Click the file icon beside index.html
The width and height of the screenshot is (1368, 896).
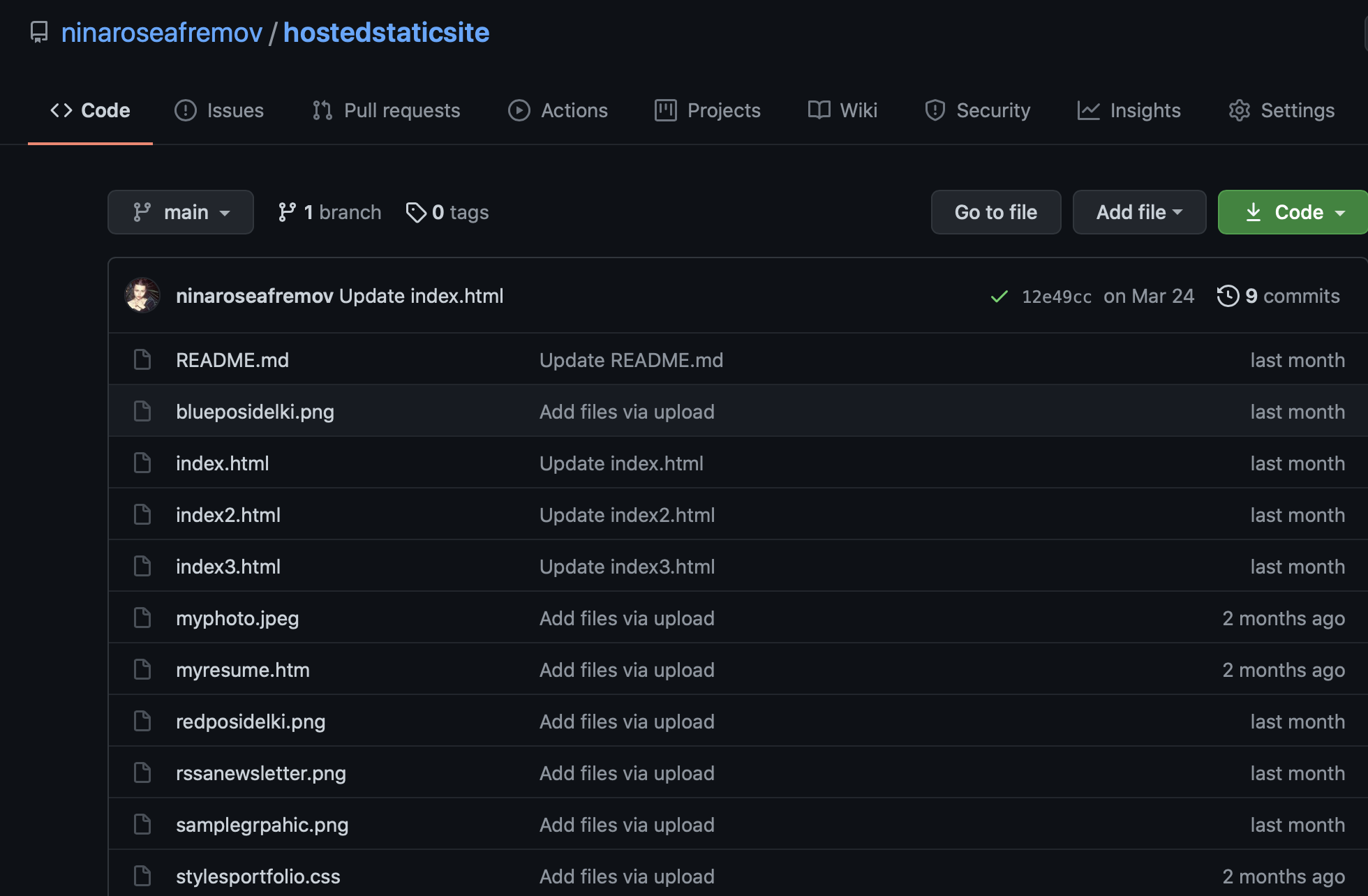(142, 463)
